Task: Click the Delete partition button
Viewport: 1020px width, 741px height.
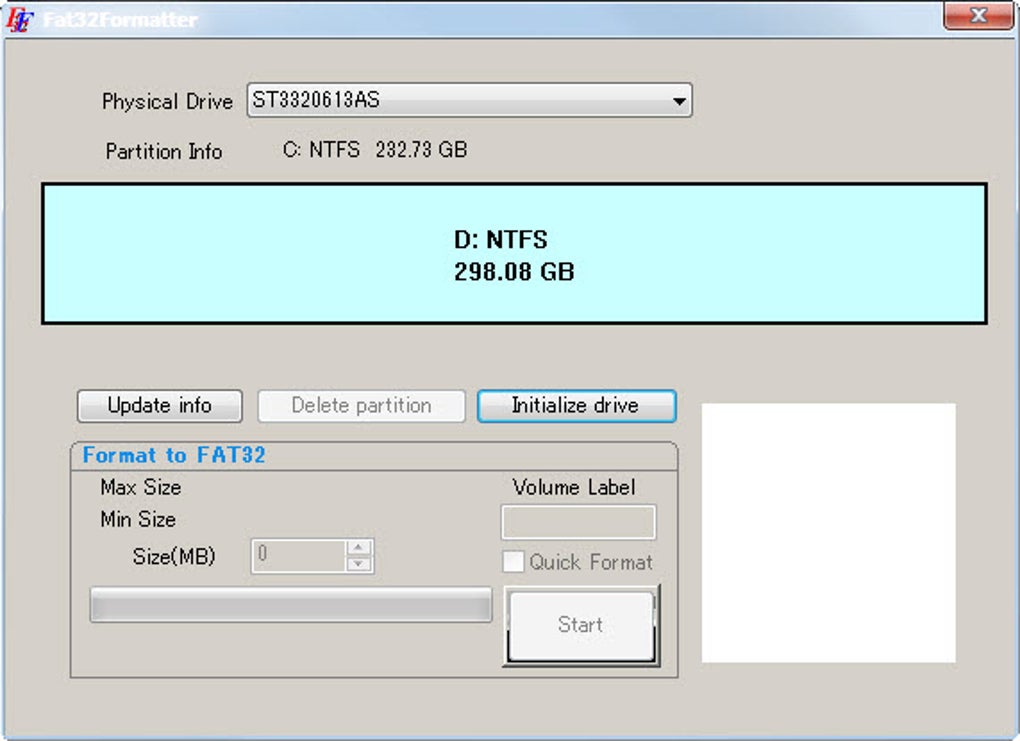Action: pos(361,406)
